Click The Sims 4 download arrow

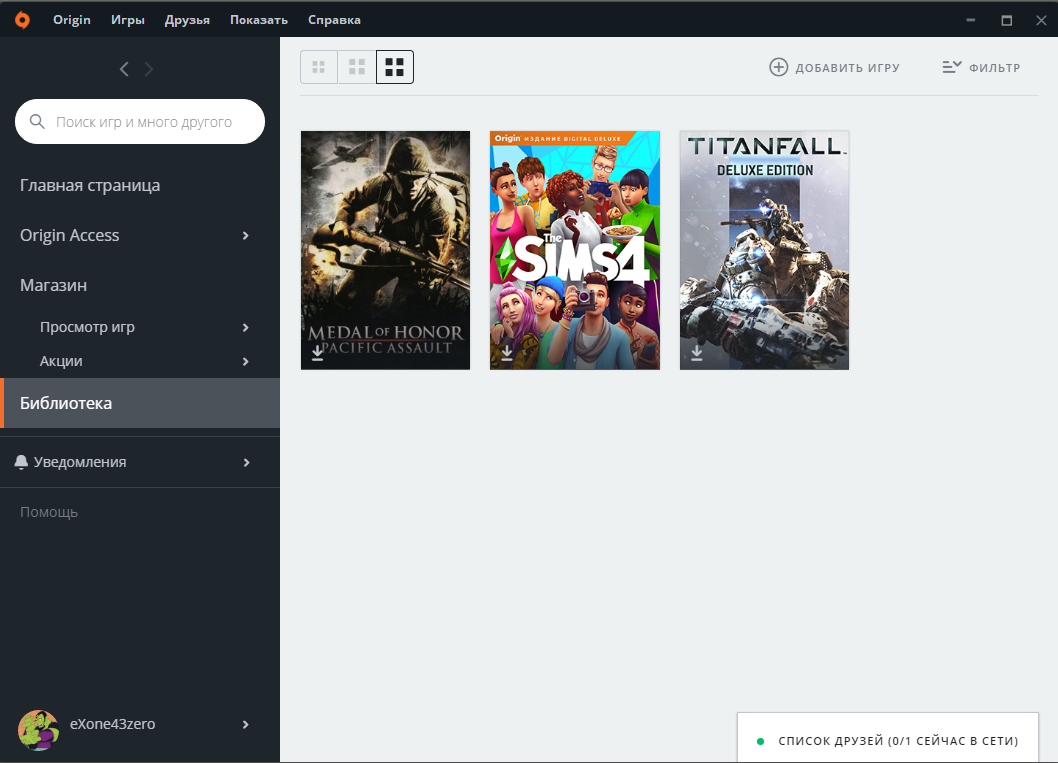coord(507,353)
